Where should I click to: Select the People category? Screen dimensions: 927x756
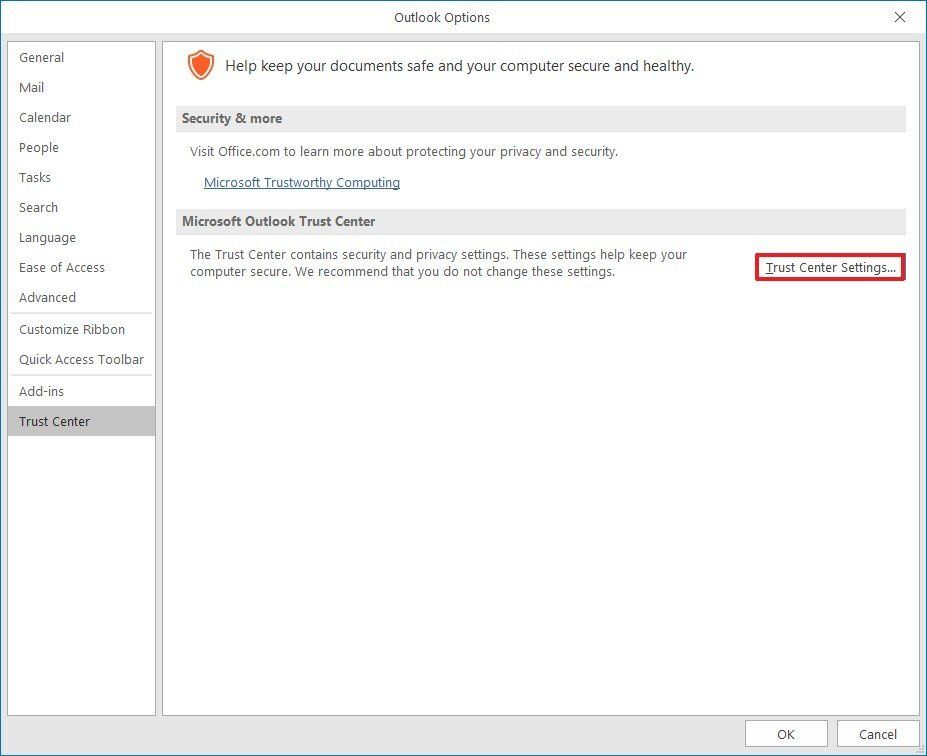tap(39, 147)
